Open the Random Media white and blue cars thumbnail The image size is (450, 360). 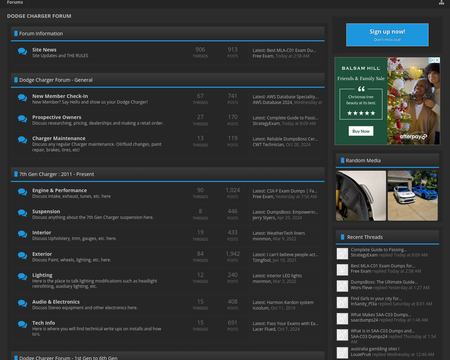point(413,196)
